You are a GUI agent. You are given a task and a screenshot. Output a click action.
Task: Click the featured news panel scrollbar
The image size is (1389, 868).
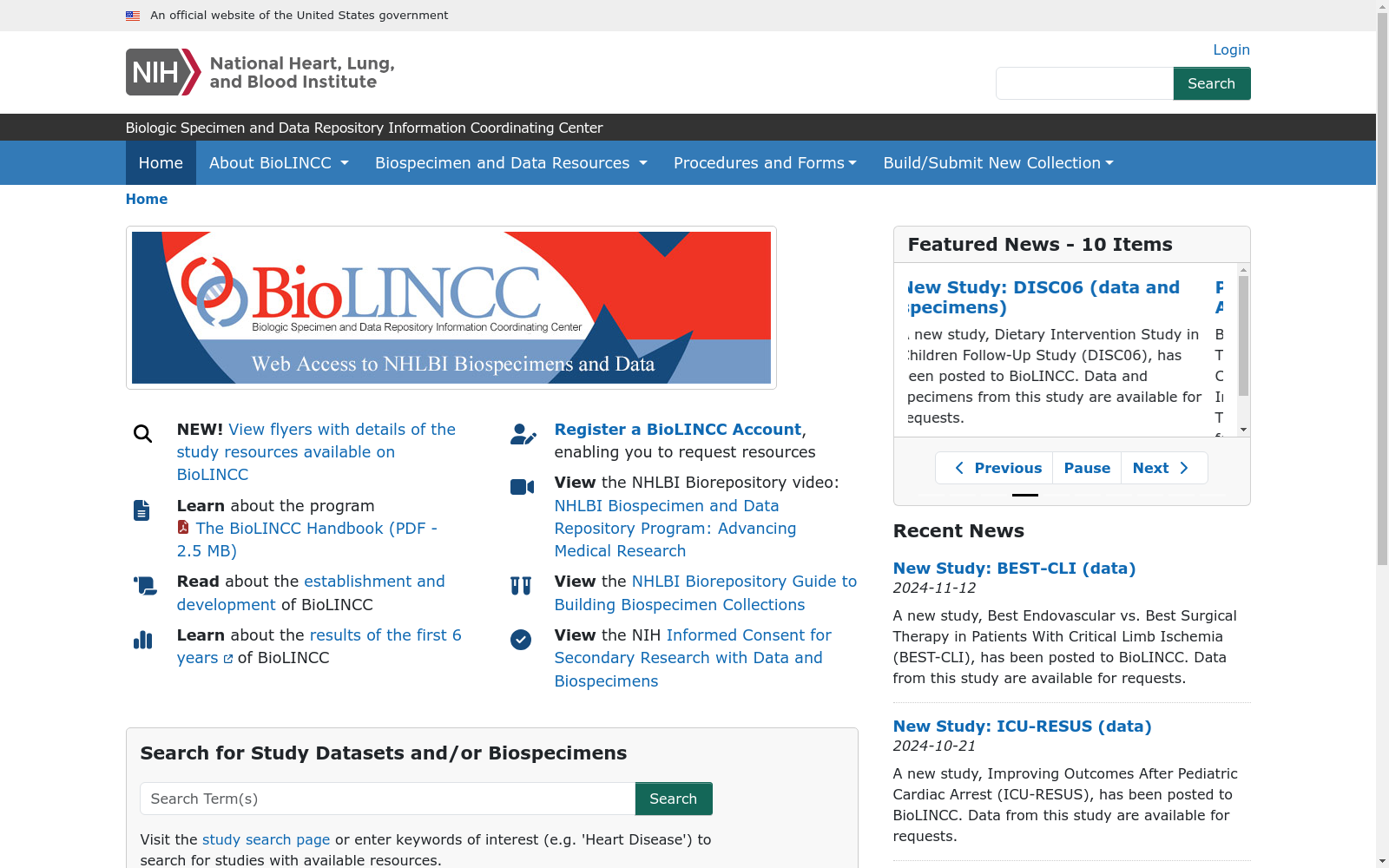point(1243,337)
